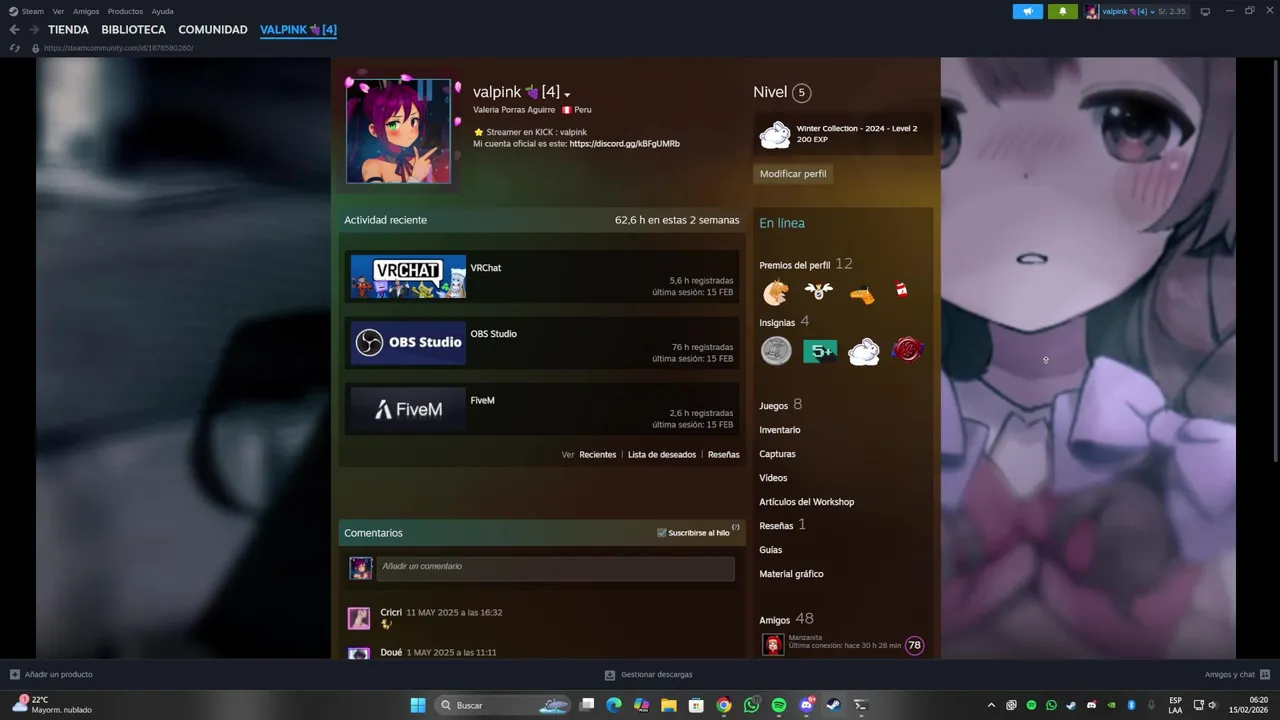Open the Amigos menu

click(86, 11)
